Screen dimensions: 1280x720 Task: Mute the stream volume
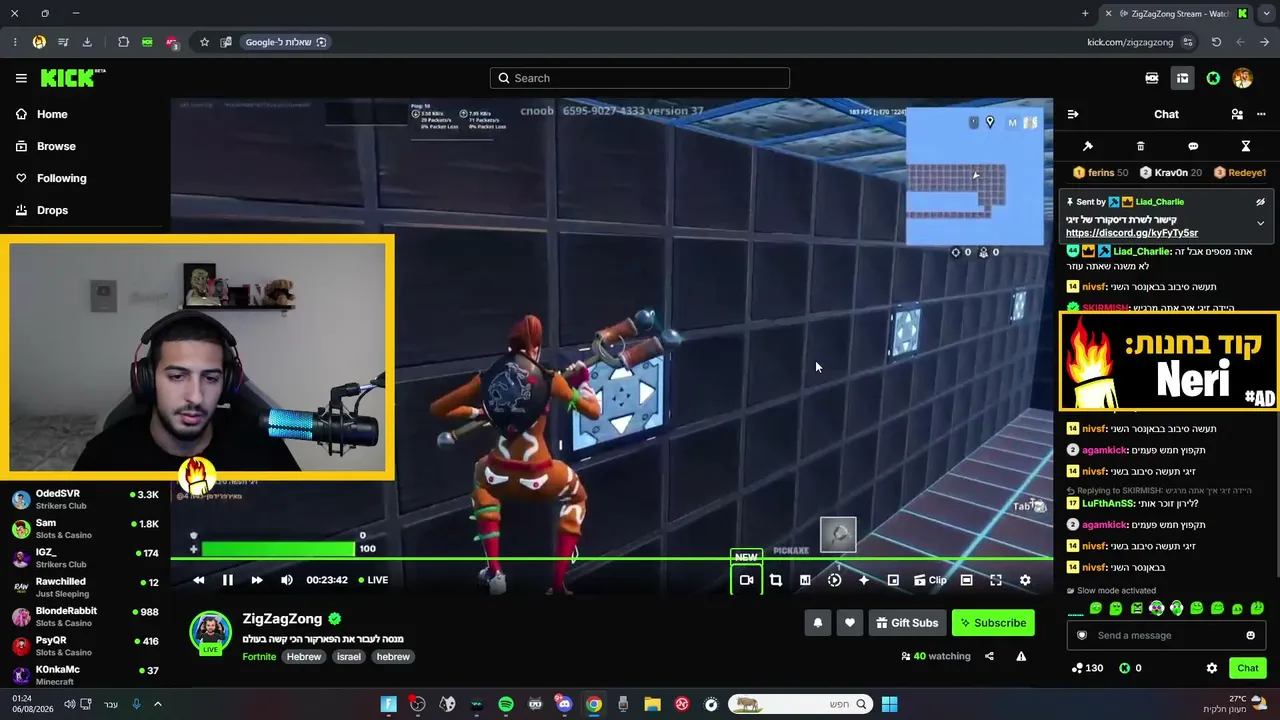(287, 580)
